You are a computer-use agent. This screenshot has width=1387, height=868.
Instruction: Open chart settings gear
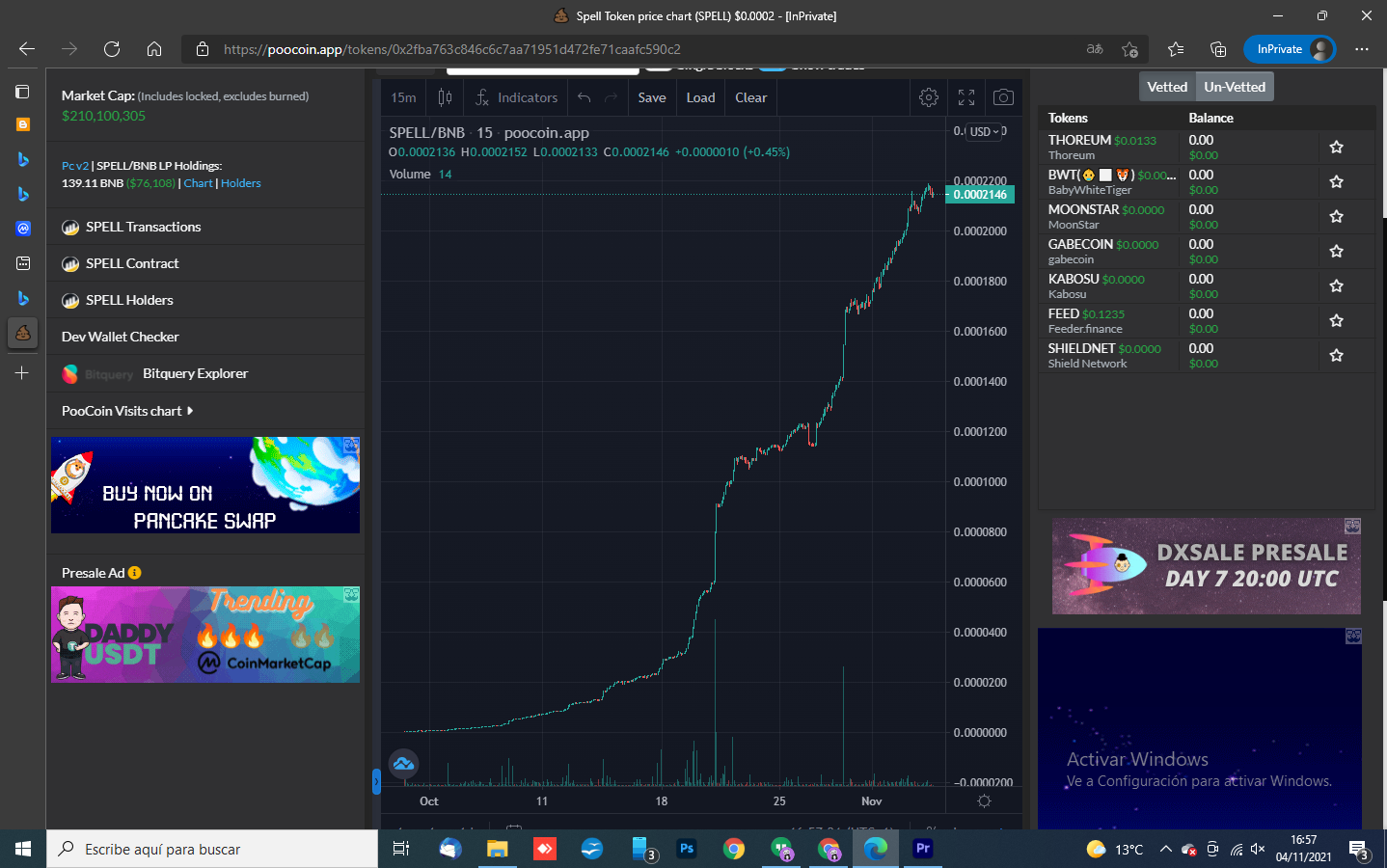pos(929,97)
